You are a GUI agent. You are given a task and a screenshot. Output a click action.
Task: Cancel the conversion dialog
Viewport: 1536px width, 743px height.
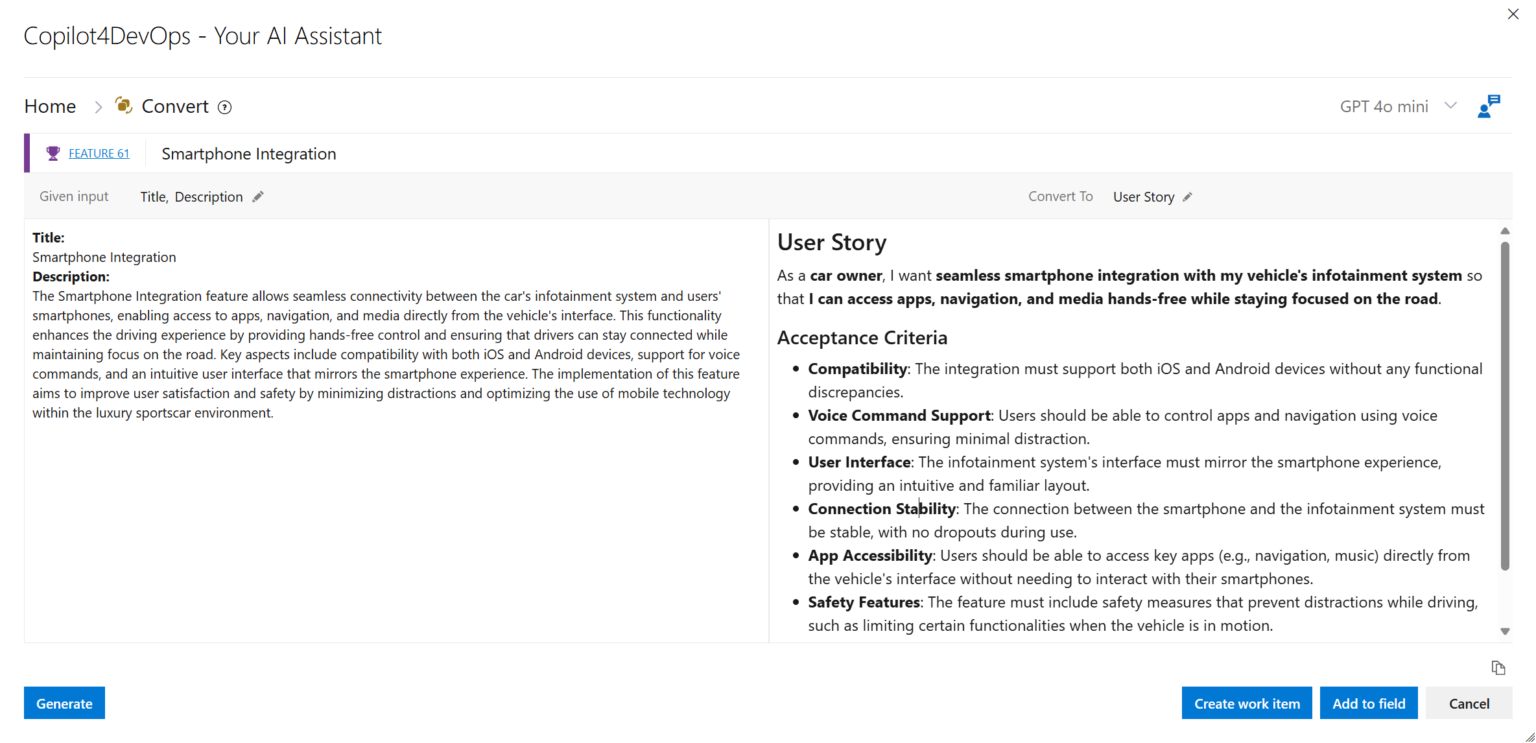pos(1467,703)
